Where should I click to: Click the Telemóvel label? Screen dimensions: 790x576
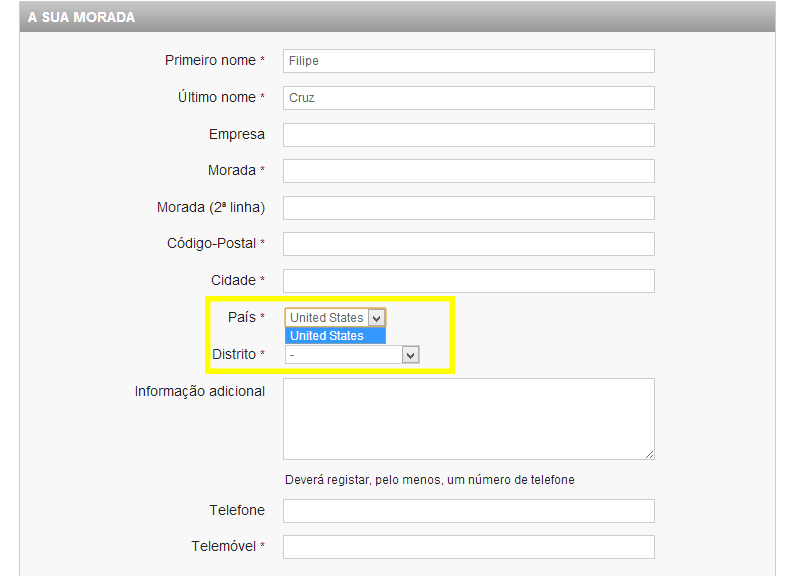tap(224, 546)
